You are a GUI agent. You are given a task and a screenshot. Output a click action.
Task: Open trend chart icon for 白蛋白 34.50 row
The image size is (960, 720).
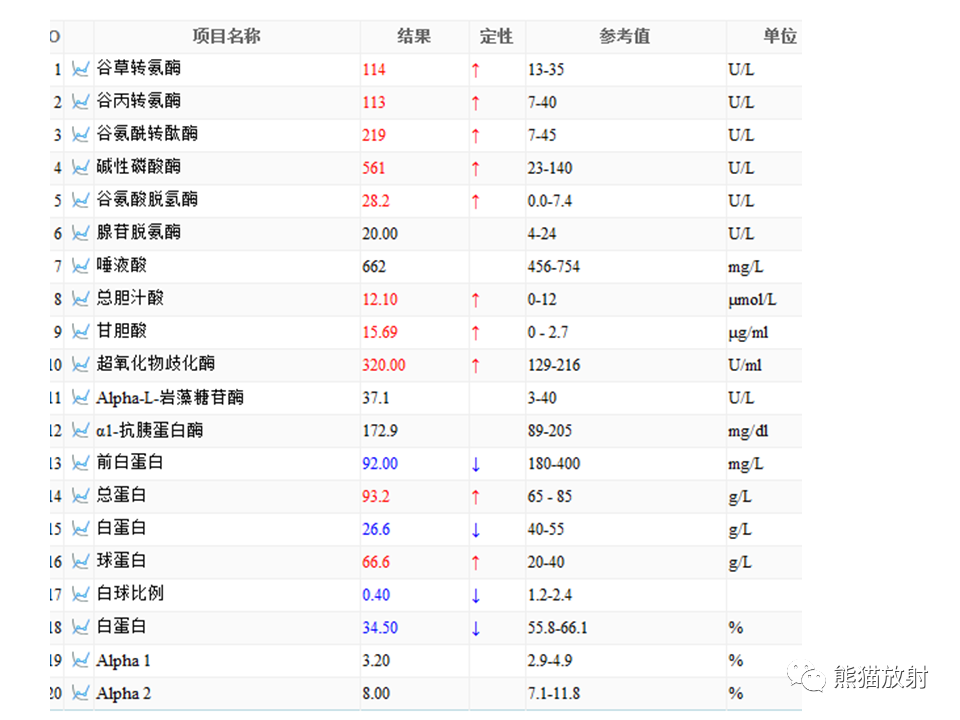point(80,627)
